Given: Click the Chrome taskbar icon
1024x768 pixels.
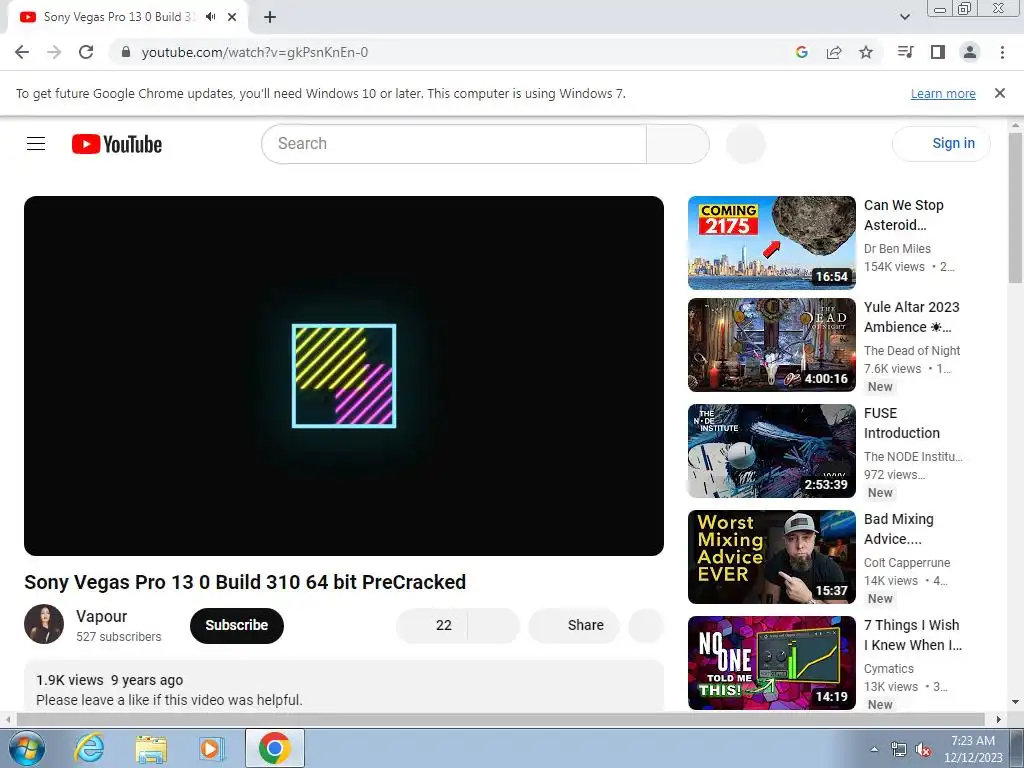Looking at the screenshot, I should (274, 748).
